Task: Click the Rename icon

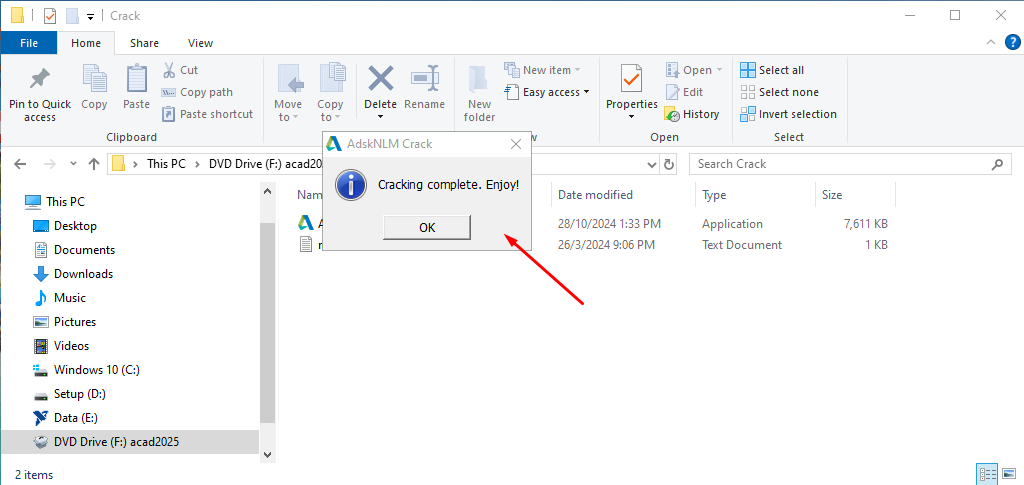Action: pos(424,79)
